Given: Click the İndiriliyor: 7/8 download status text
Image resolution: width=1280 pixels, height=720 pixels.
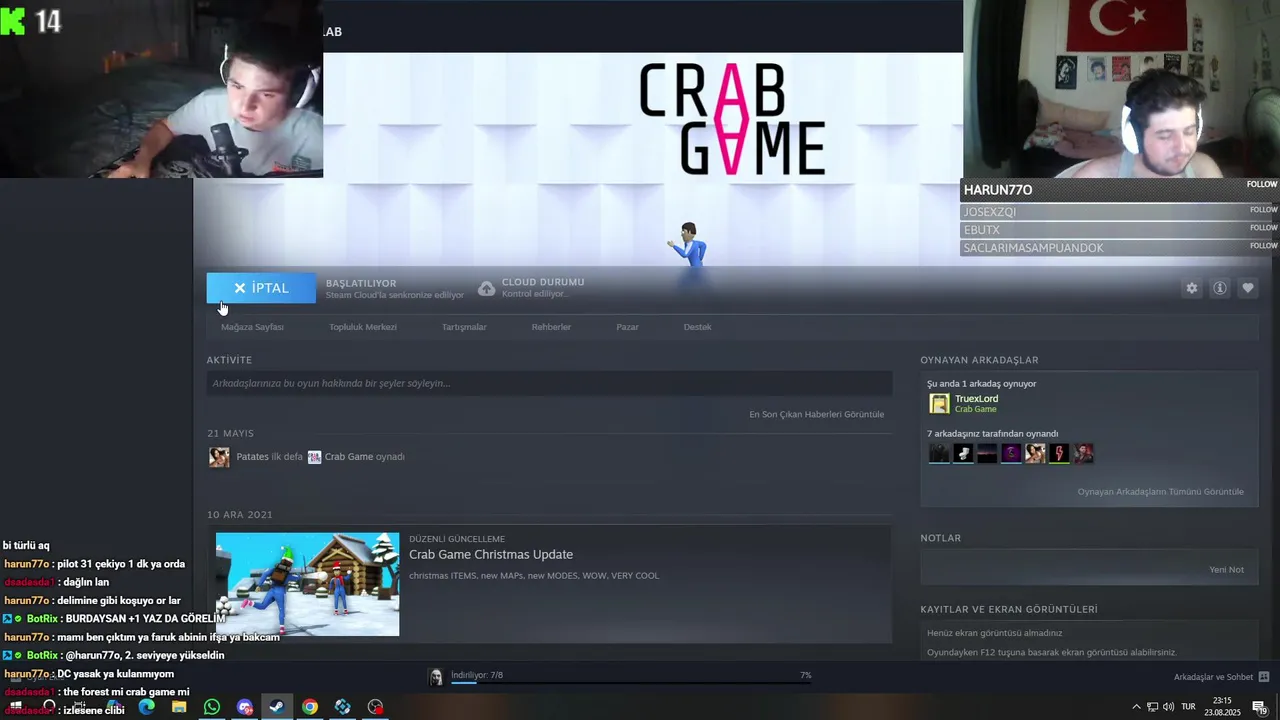Looking at the screenshot, I should (x=477, y=675).
